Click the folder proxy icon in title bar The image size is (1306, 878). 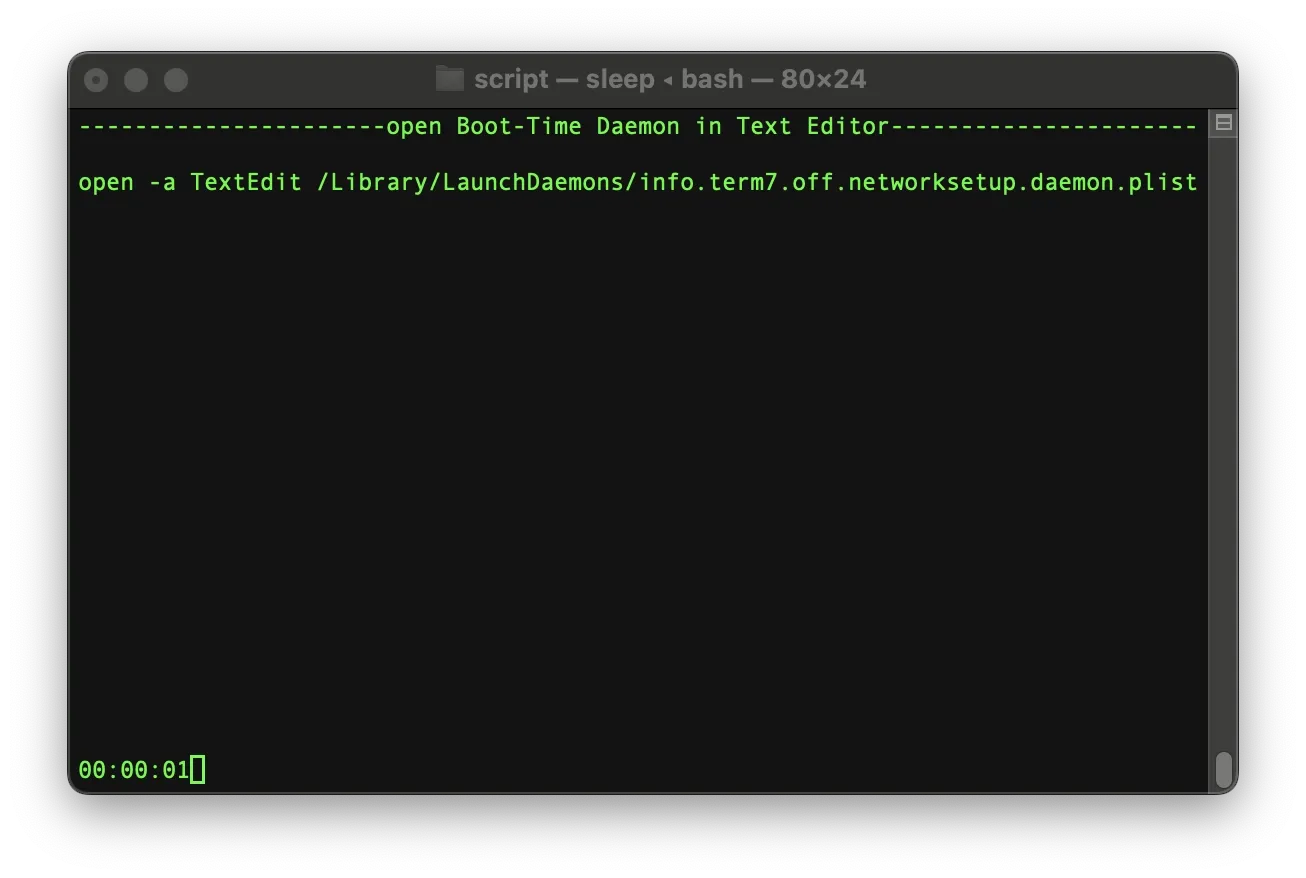tap(450, 79)
